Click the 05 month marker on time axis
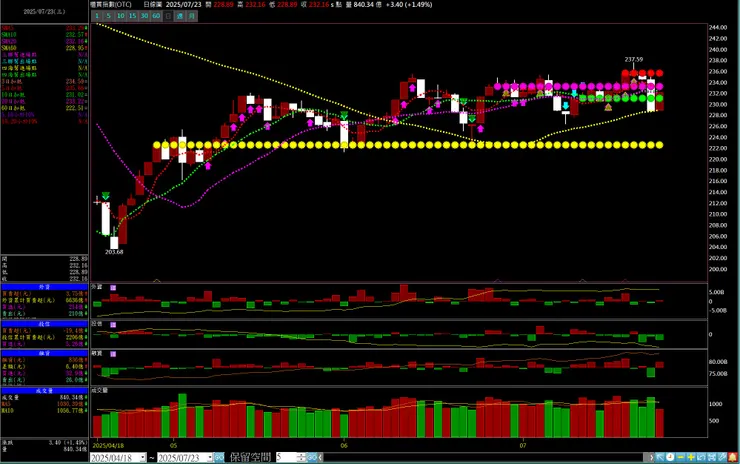740x464 pixels. (173, 446)
